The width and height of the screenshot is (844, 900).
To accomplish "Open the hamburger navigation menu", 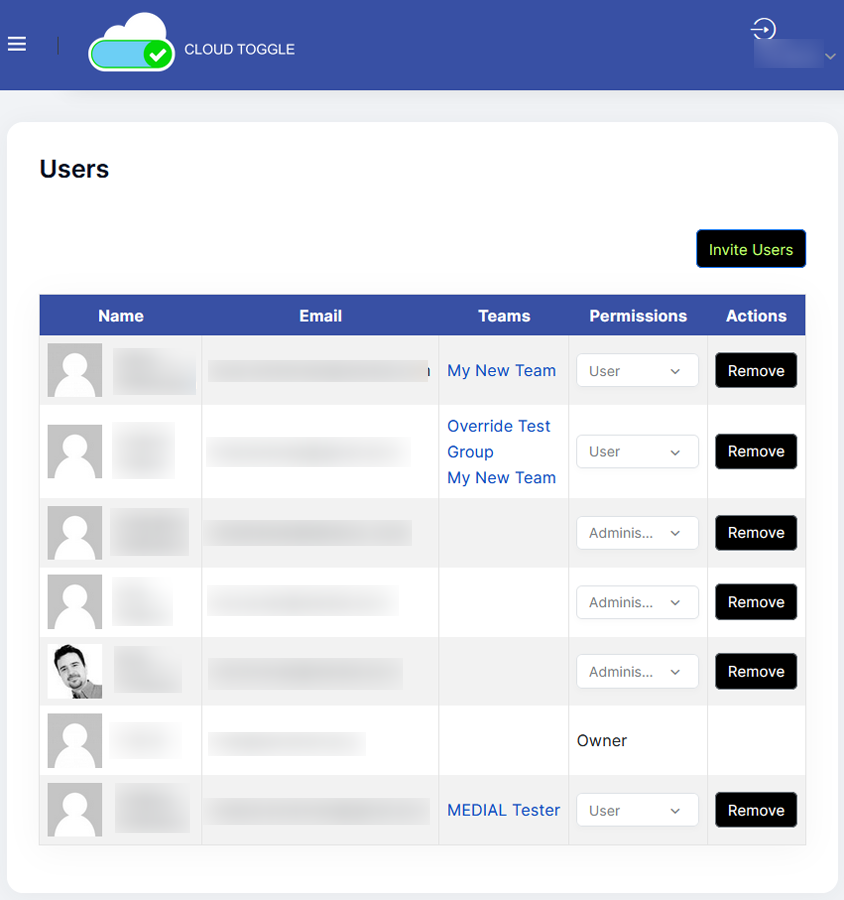I will point(17,44).
